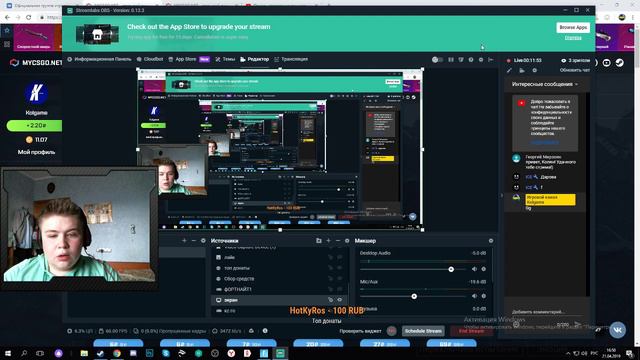Adjust the Mic/Aux volume slider handle
This screenshot has height=360, width=640.
click(x=414, y=296)
